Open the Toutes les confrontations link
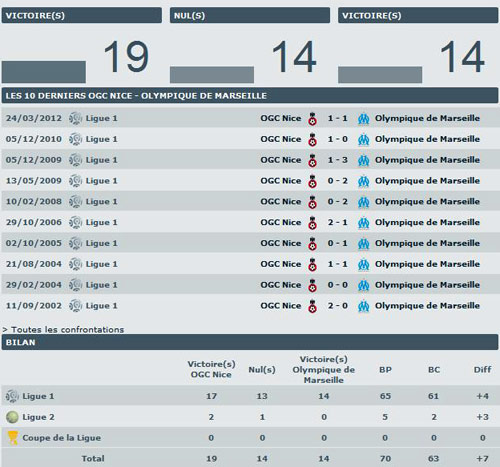 (63, 330)
